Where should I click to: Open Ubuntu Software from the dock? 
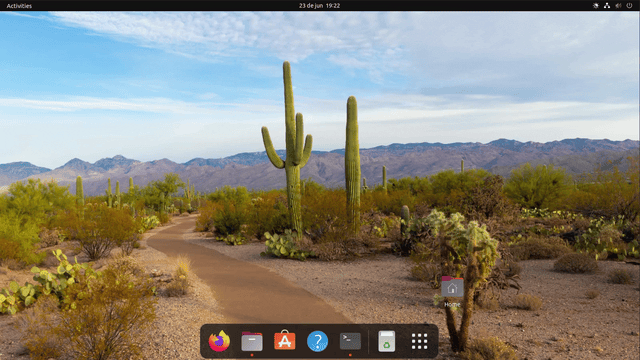tap(284, 340)
